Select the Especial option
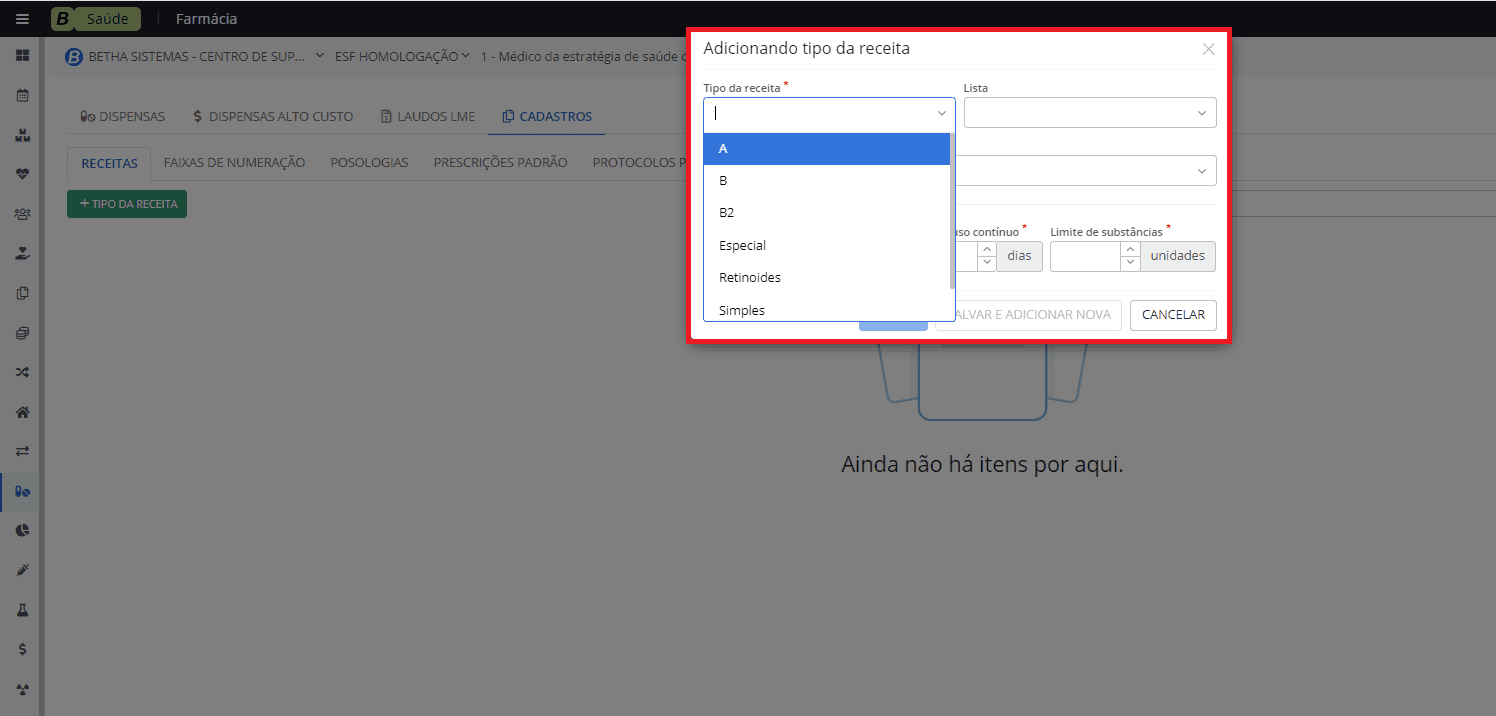The image size is (1496, 716). (x=826, y=245)
